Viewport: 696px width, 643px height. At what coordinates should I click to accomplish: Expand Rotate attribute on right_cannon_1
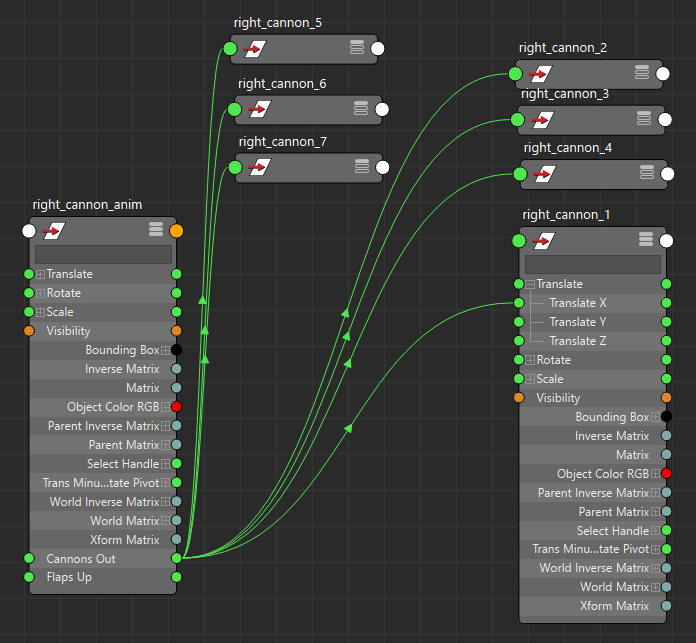tap(530, 360)
